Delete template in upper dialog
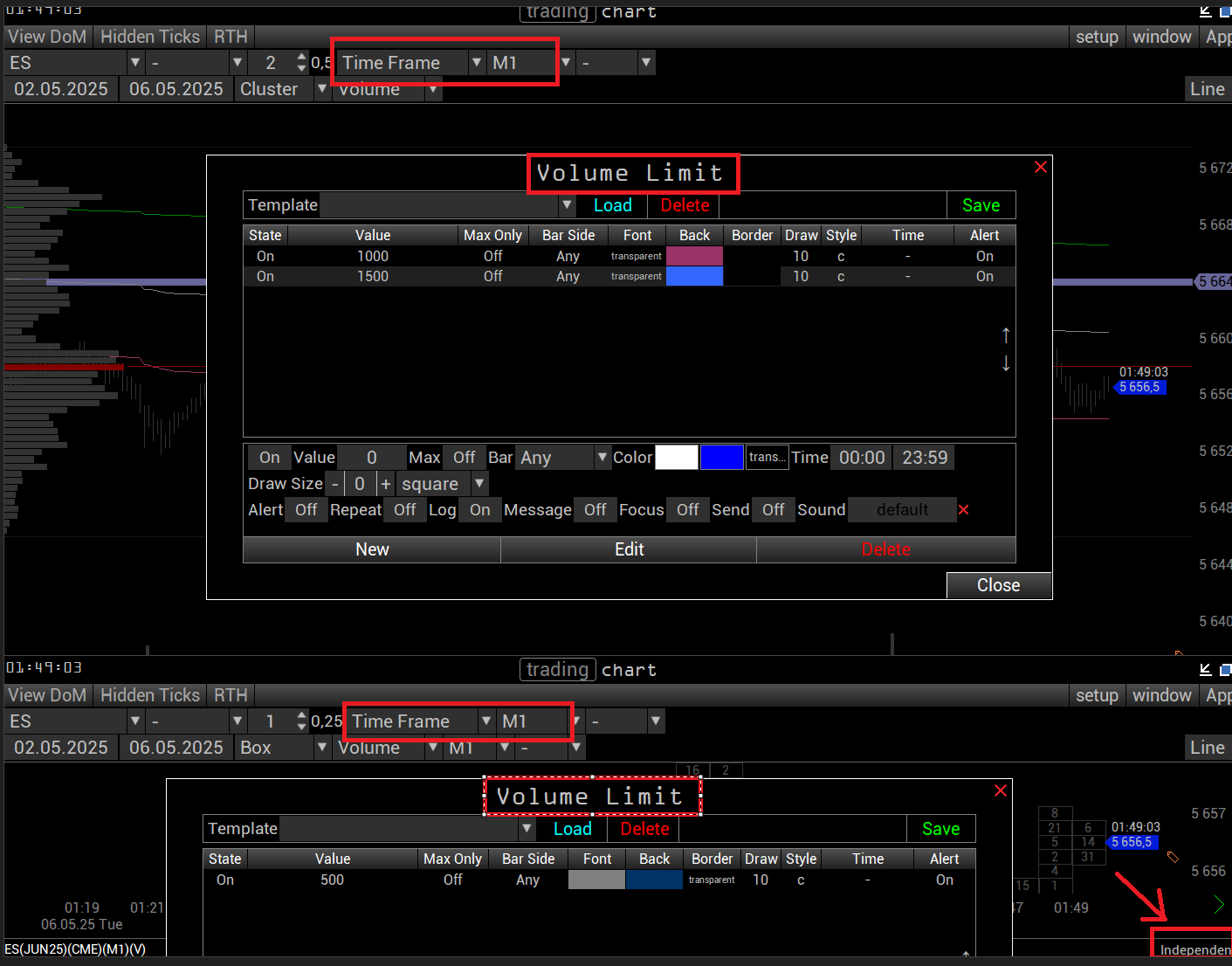Screen dimensions: 1232x966 pyautogui.click(x=685, y=205)
